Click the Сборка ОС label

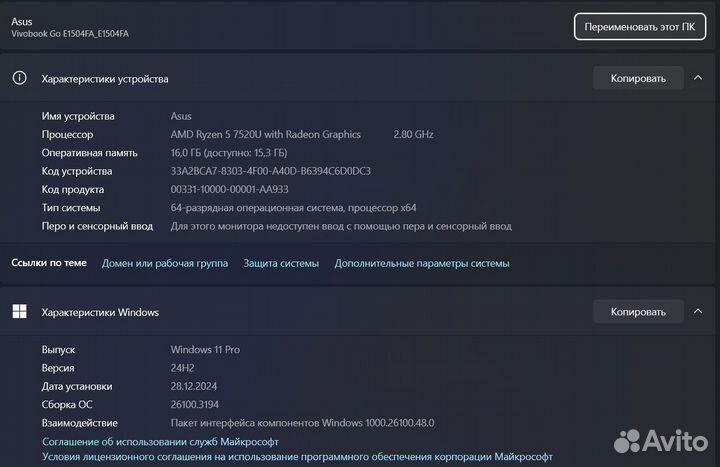pos(67,405)
